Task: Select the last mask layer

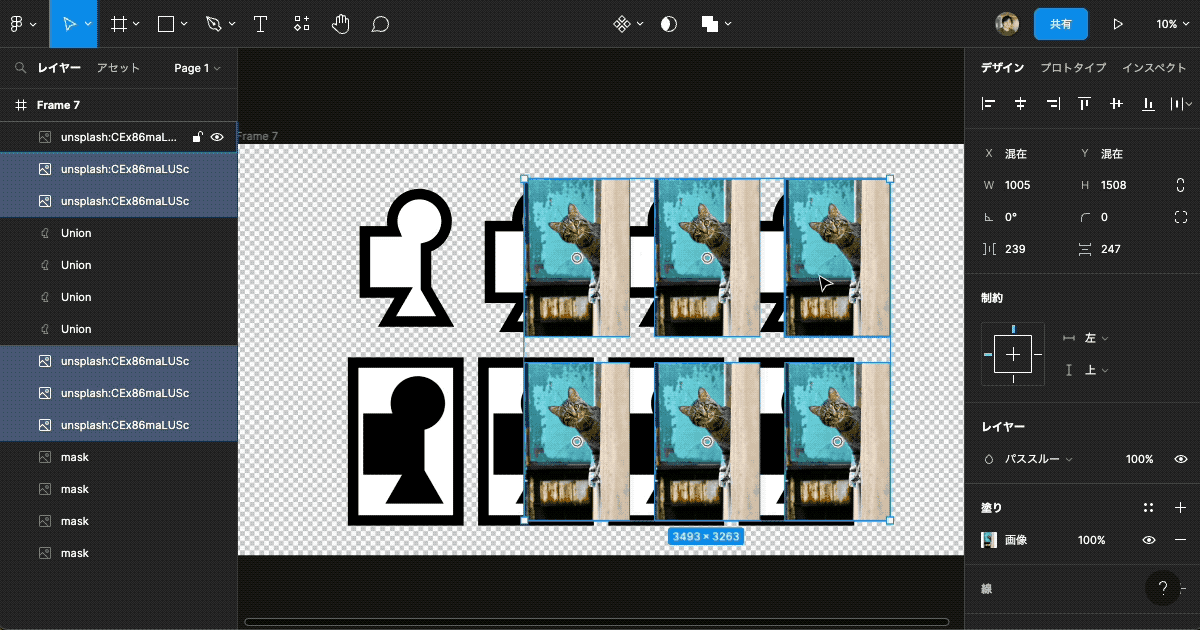Action: (118, 553)
